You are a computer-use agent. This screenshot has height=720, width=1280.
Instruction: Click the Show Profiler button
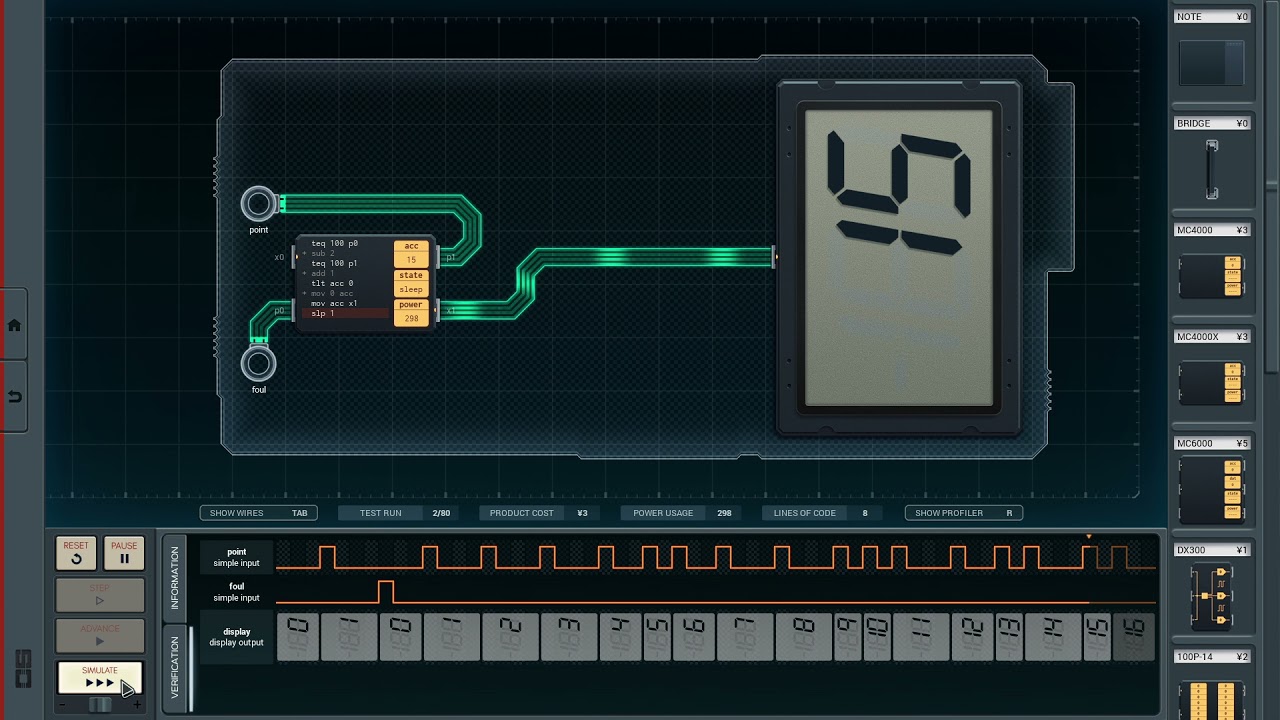point(963,513)
